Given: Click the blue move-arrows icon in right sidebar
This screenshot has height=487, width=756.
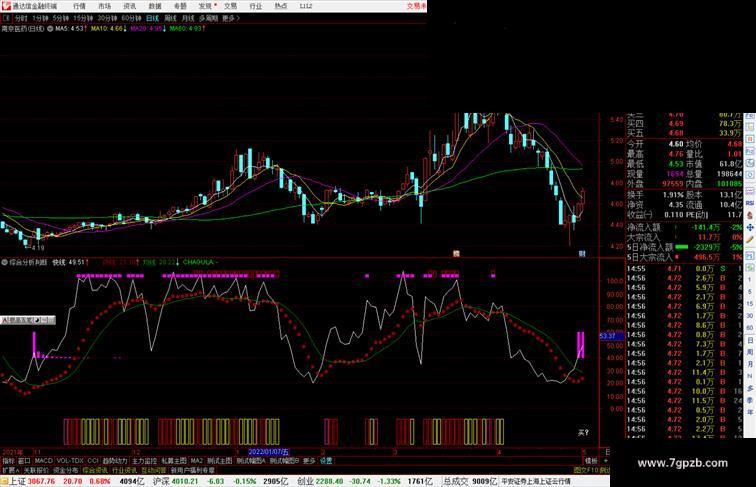Looking at the screenshot, I should pos(750,227).
